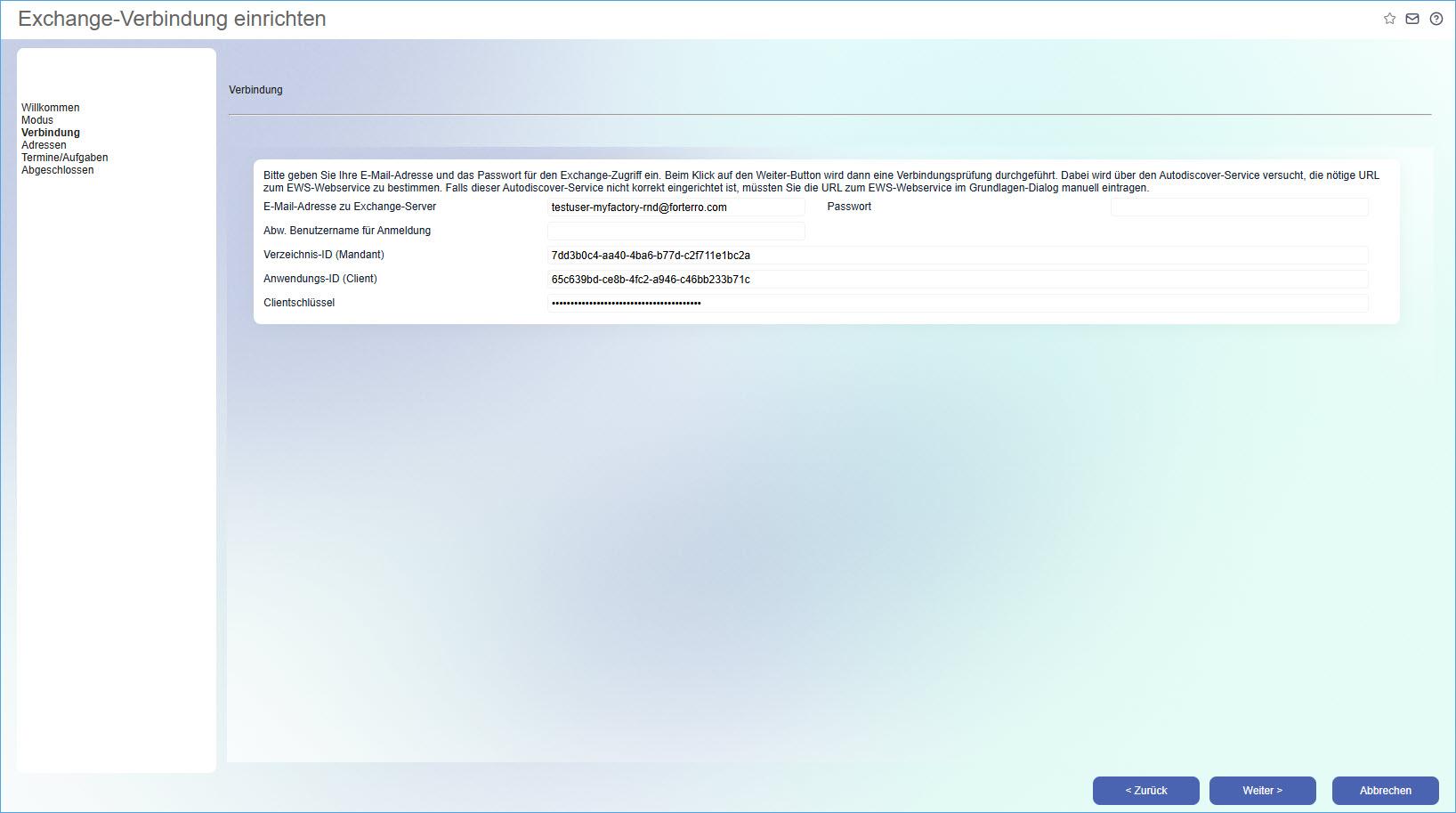Focus the Clientschlüssel masked field

click(x=958, y=304)
